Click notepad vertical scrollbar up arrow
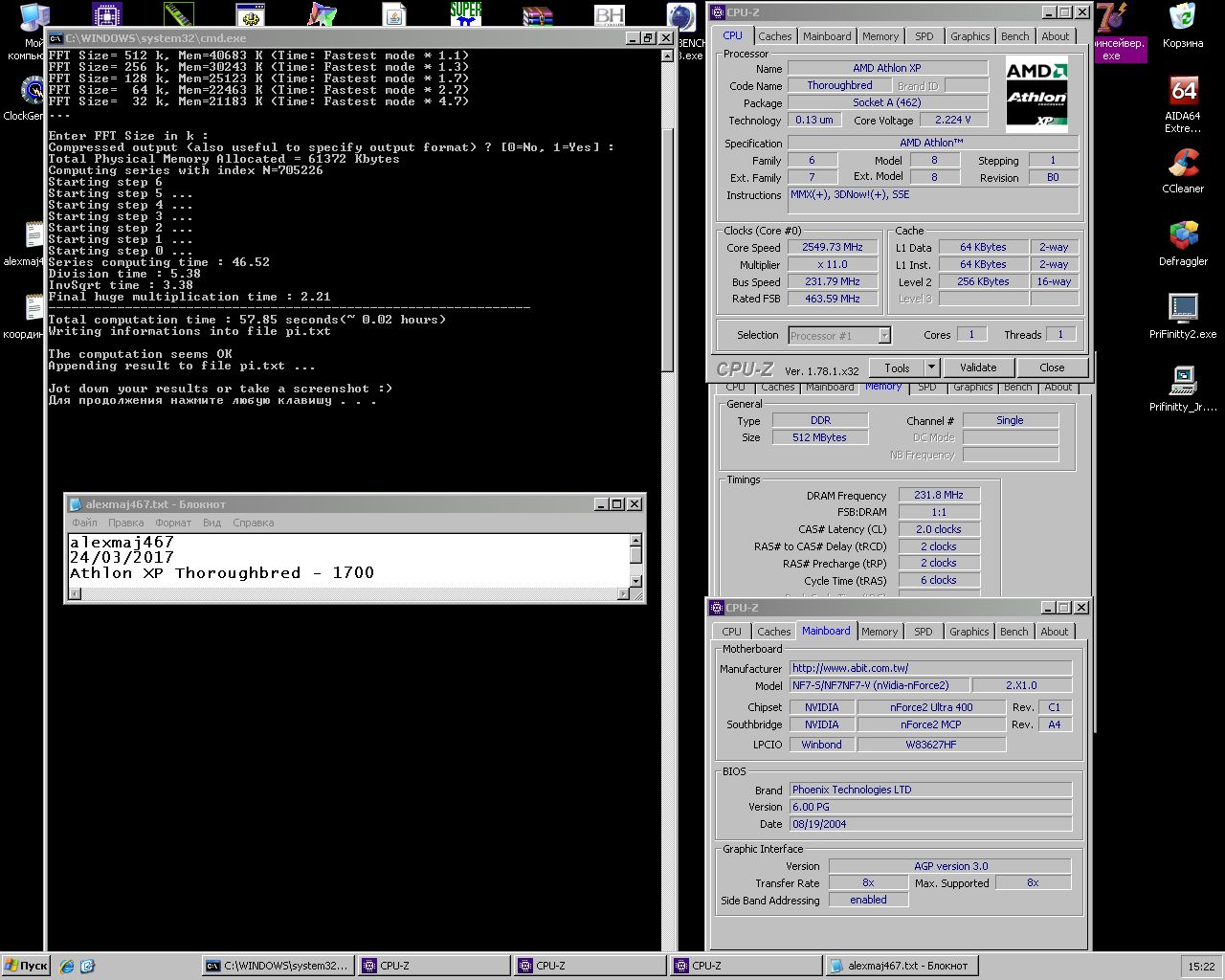Viewport: 1225px width, 980px height. pyautogui.click(x=635, y=542)
